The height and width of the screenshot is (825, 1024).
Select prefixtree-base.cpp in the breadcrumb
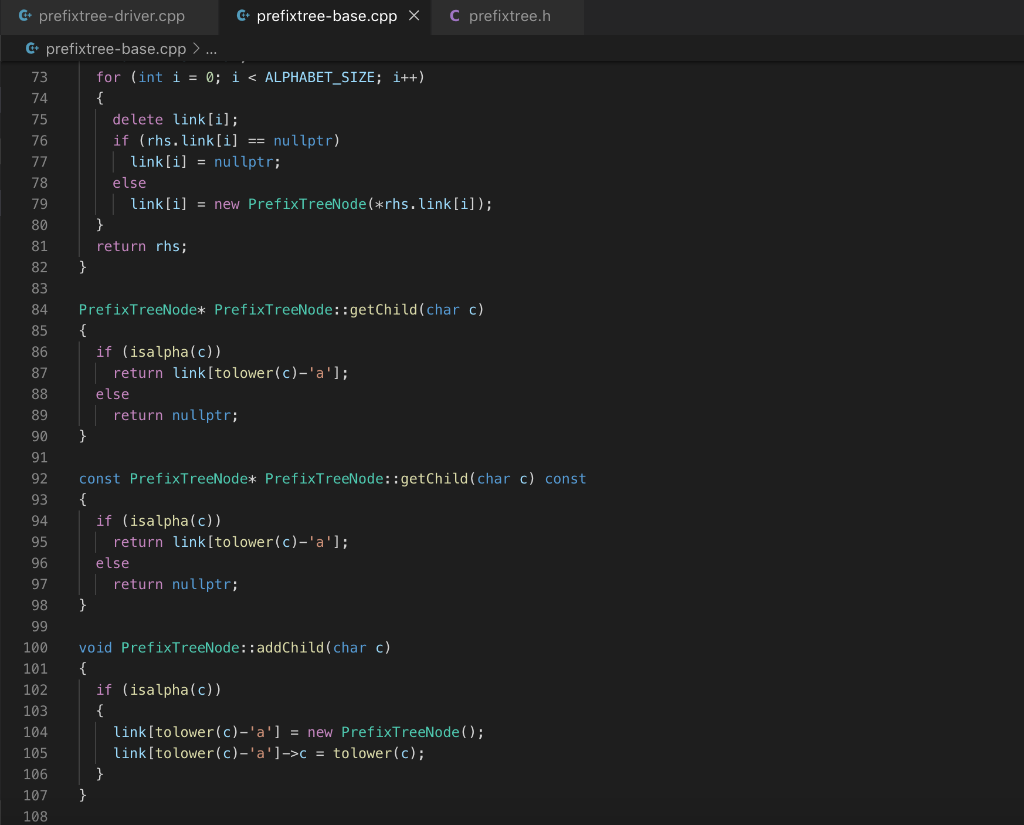[x=116, y=49]
